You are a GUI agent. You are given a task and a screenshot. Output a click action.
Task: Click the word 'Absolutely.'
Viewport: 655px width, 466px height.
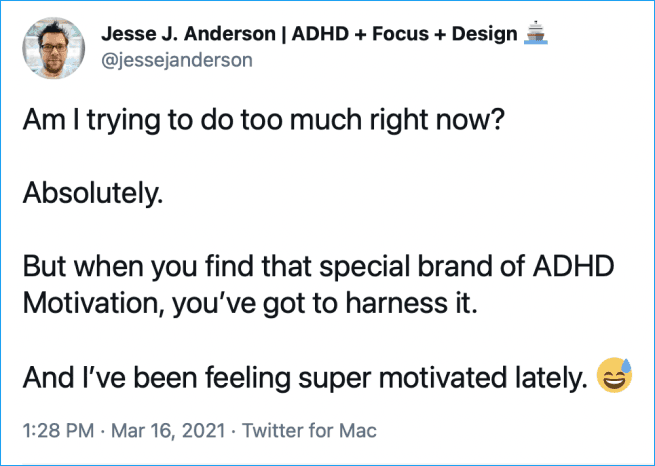[x=93, y=194]
